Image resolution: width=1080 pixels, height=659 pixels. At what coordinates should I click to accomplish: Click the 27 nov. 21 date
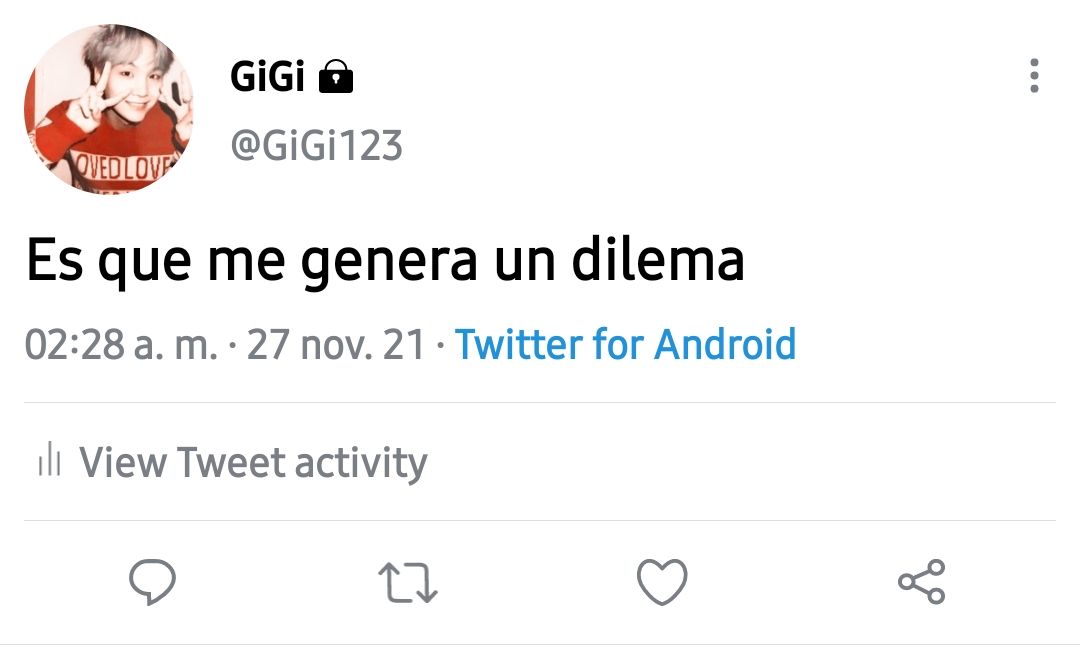click(336, 344)
